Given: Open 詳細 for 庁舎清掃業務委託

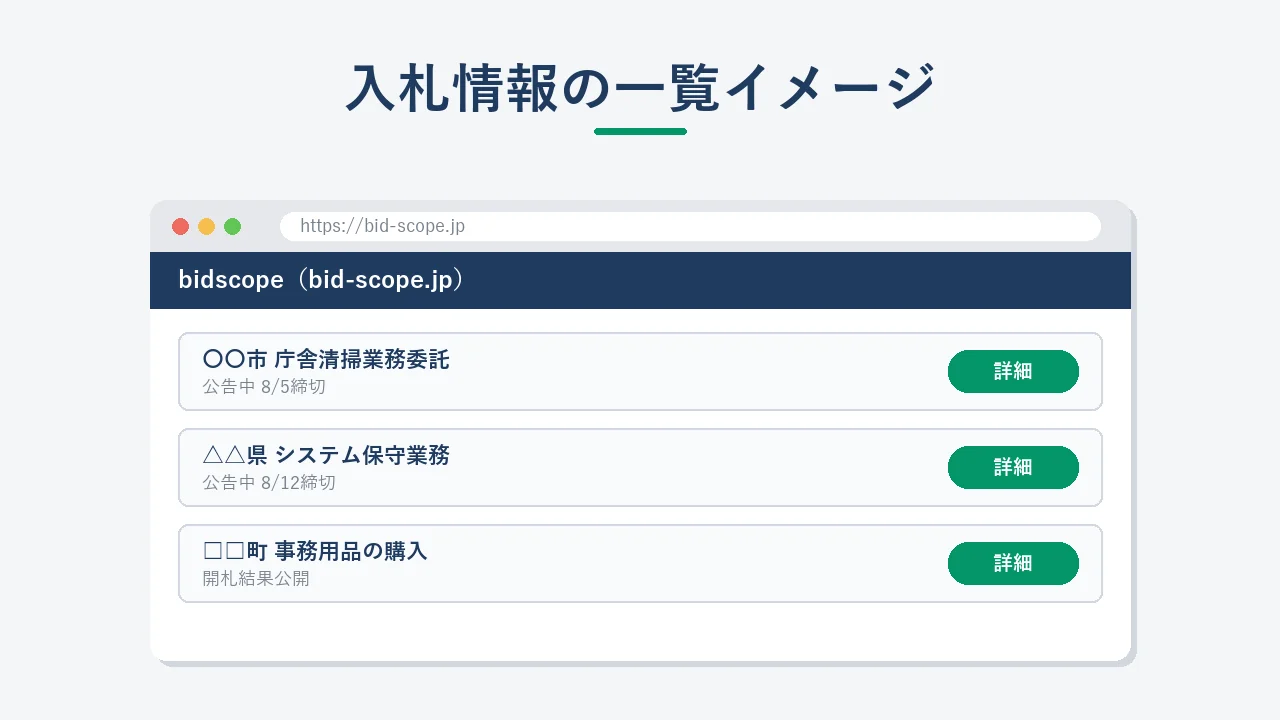Looking at the screenshot, I should tap(1013, 371).
